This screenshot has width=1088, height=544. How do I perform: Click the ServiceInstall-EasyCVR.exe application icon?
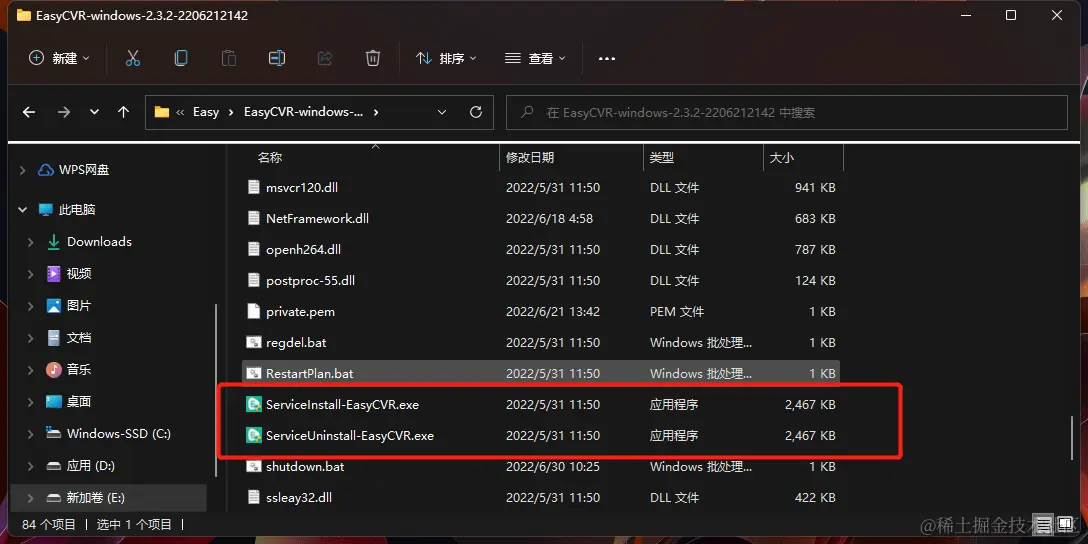point(253,405)
